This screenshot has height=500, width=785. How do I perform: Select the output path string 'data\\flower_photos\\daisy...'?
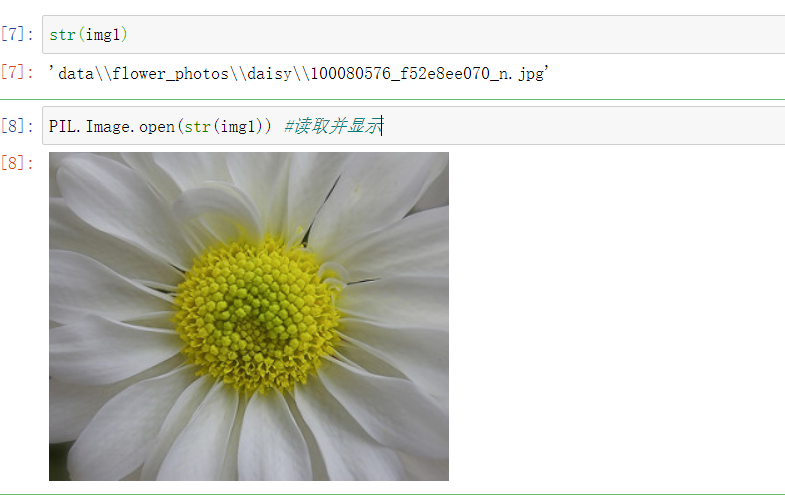(298, 74)
